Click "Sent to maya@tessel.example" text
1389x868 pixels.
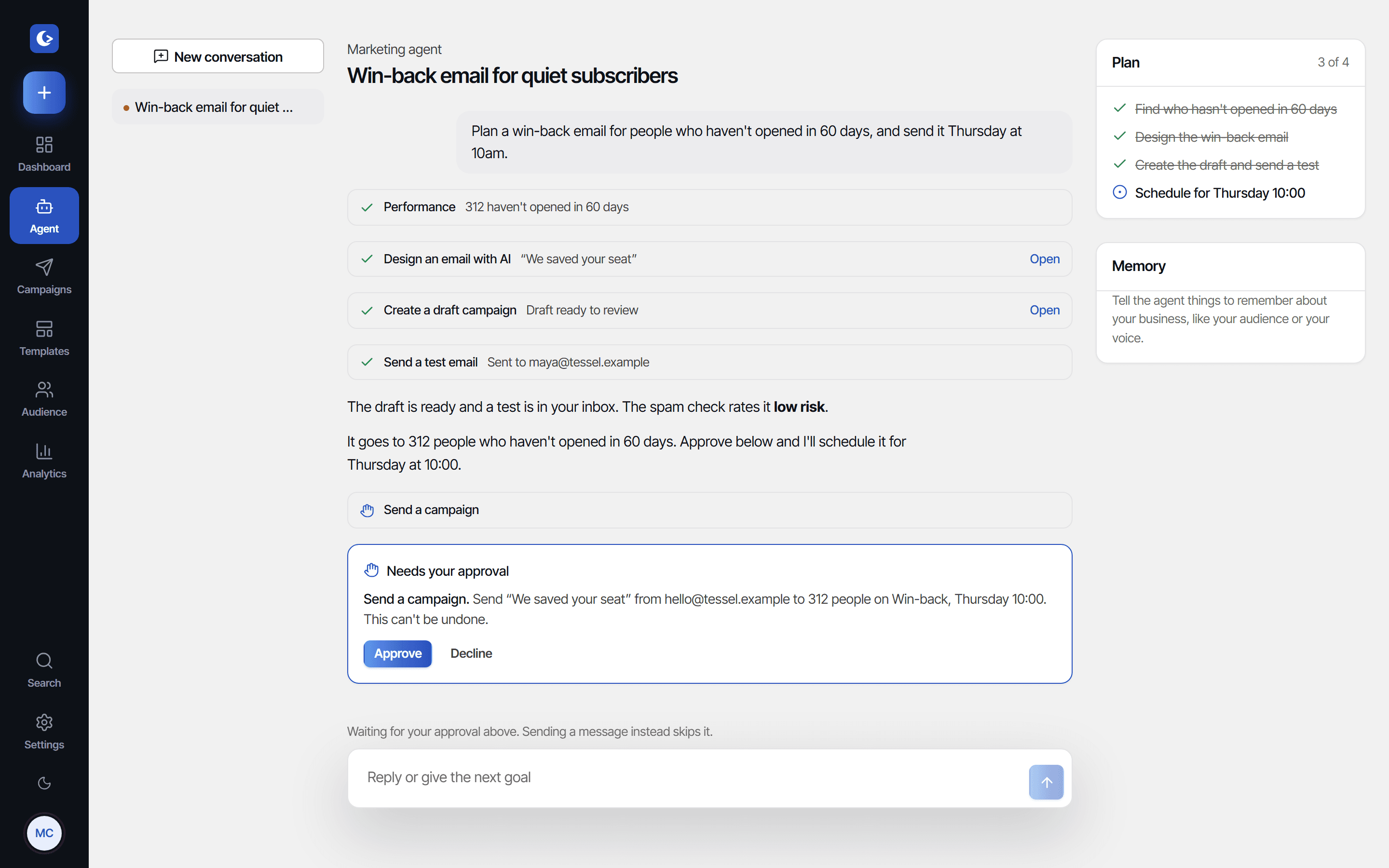coord(568,362)
